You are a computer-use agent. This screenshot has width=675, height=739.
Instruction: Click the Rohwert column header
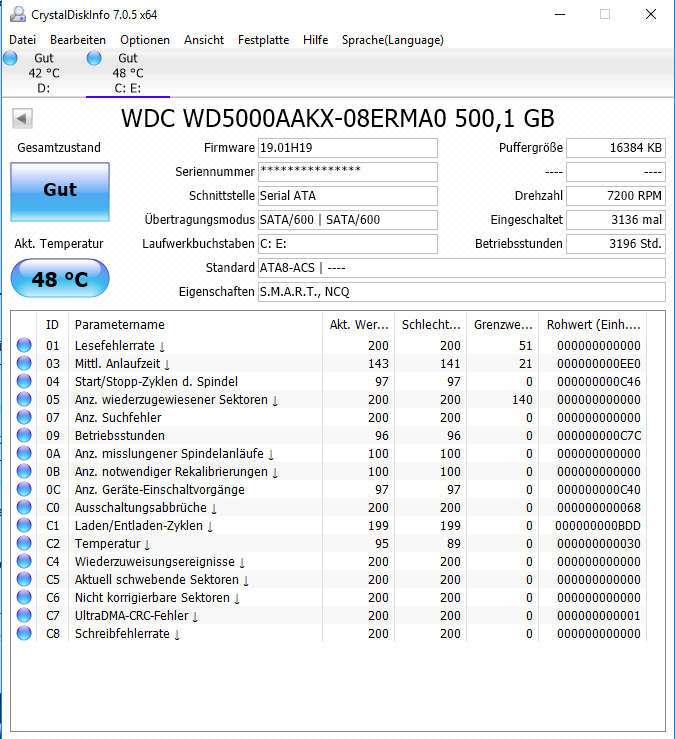(x=593, y=325)
